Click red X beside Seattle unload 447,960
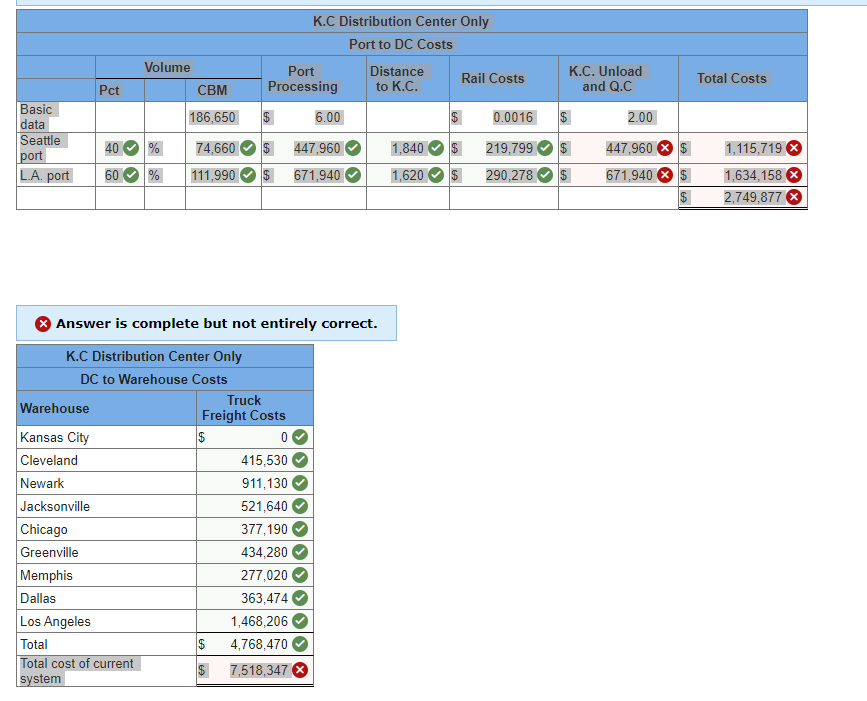 [665, 148]
